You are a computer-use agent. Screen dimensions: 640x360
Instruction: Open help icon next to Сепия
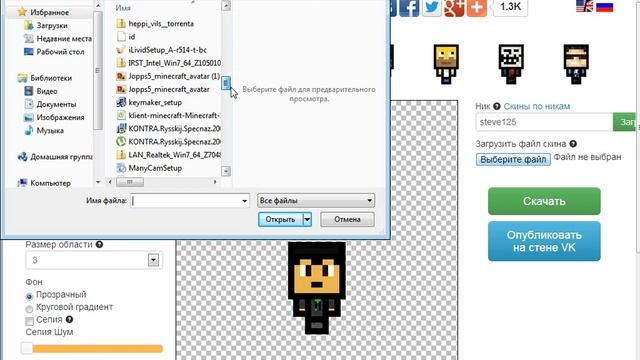[x=69, y=320]
